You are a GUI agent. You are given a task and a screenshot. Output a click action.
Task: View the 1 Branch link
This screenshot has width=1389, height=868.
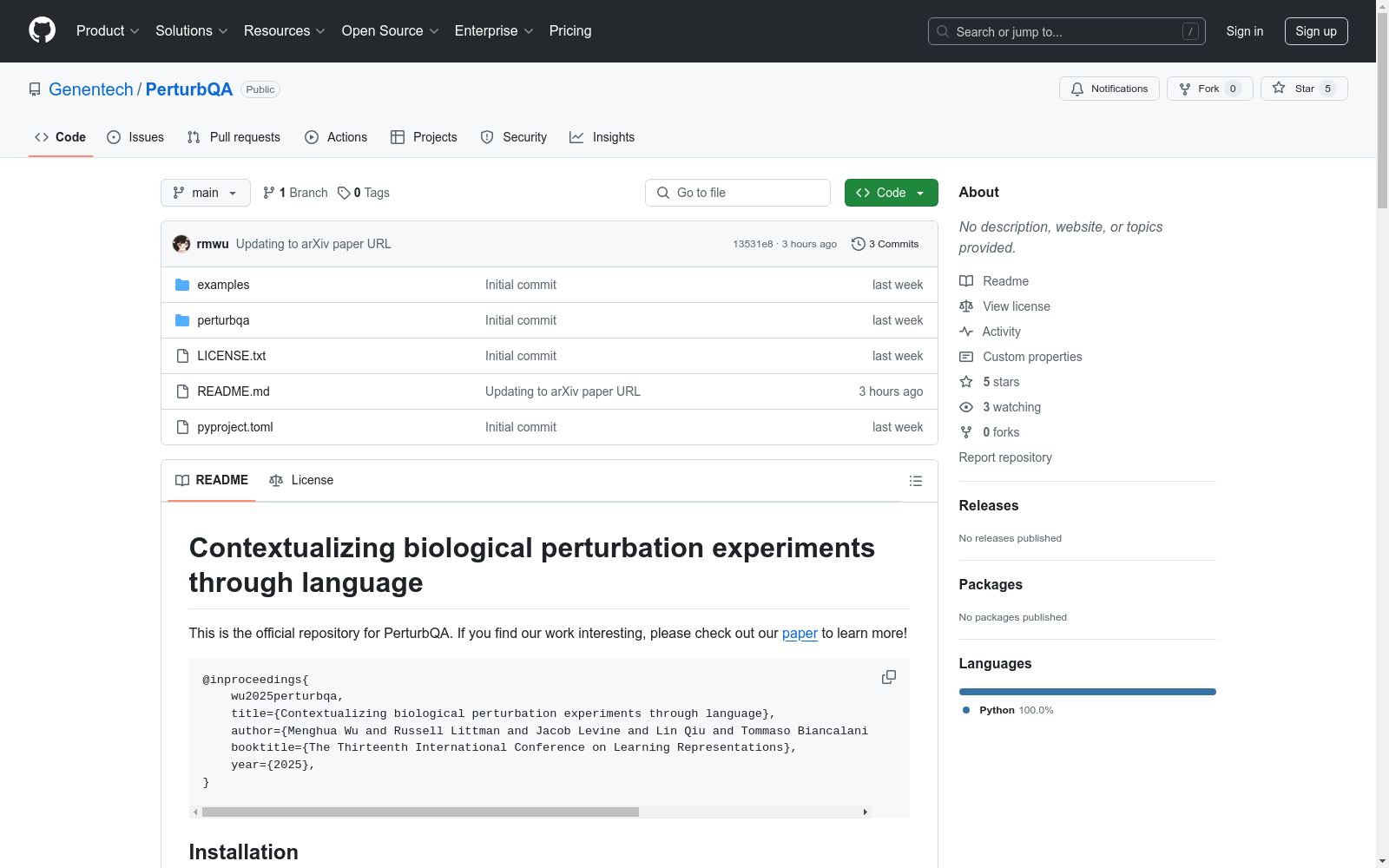295,193
